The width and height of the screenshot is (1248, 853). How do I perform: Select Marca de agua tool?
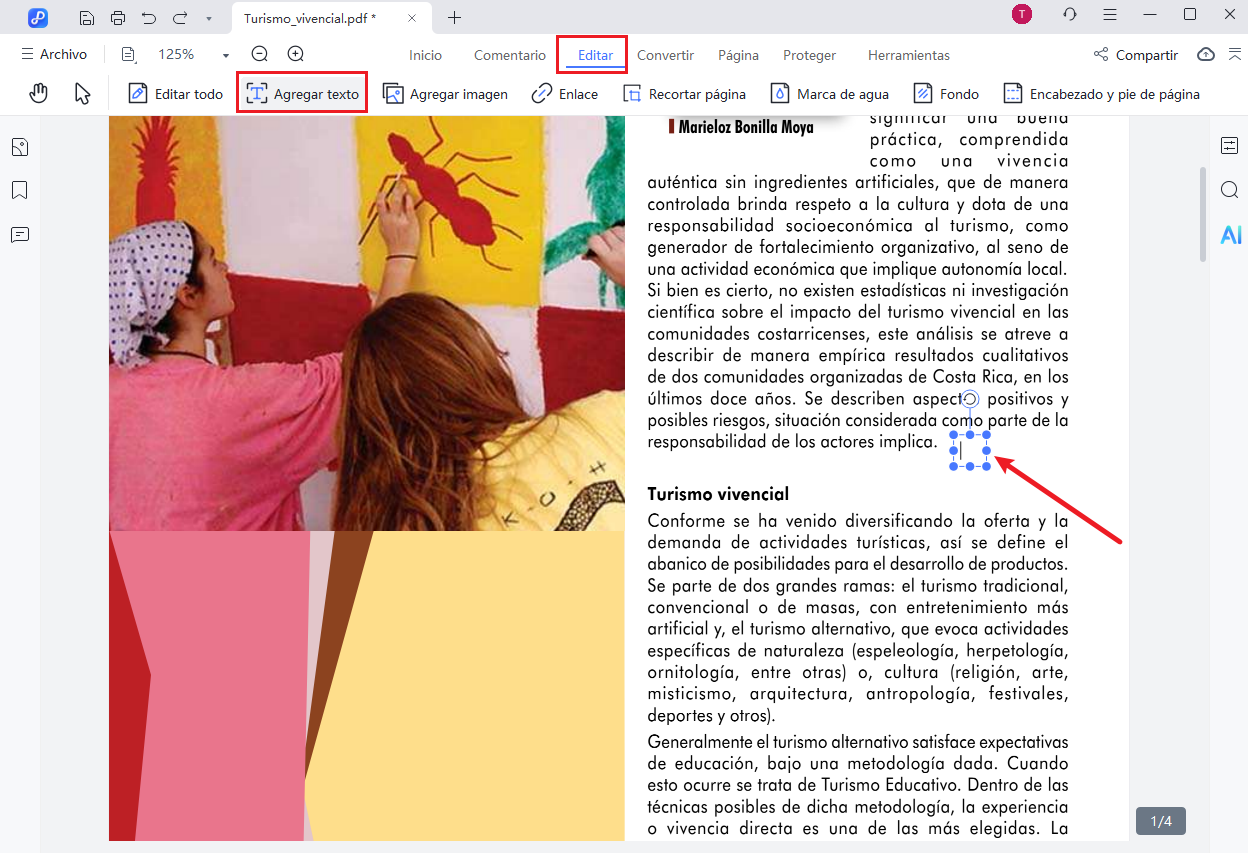coord(829,94)
